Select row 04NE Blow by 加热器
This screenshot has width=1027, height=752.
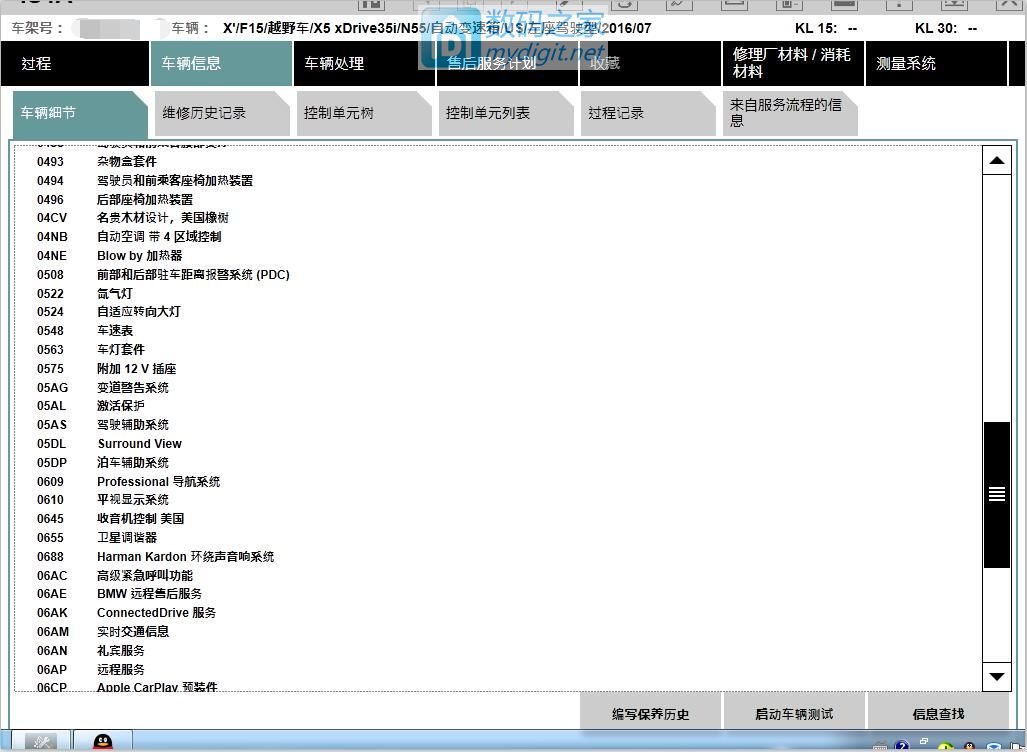[x=109, y=255]
